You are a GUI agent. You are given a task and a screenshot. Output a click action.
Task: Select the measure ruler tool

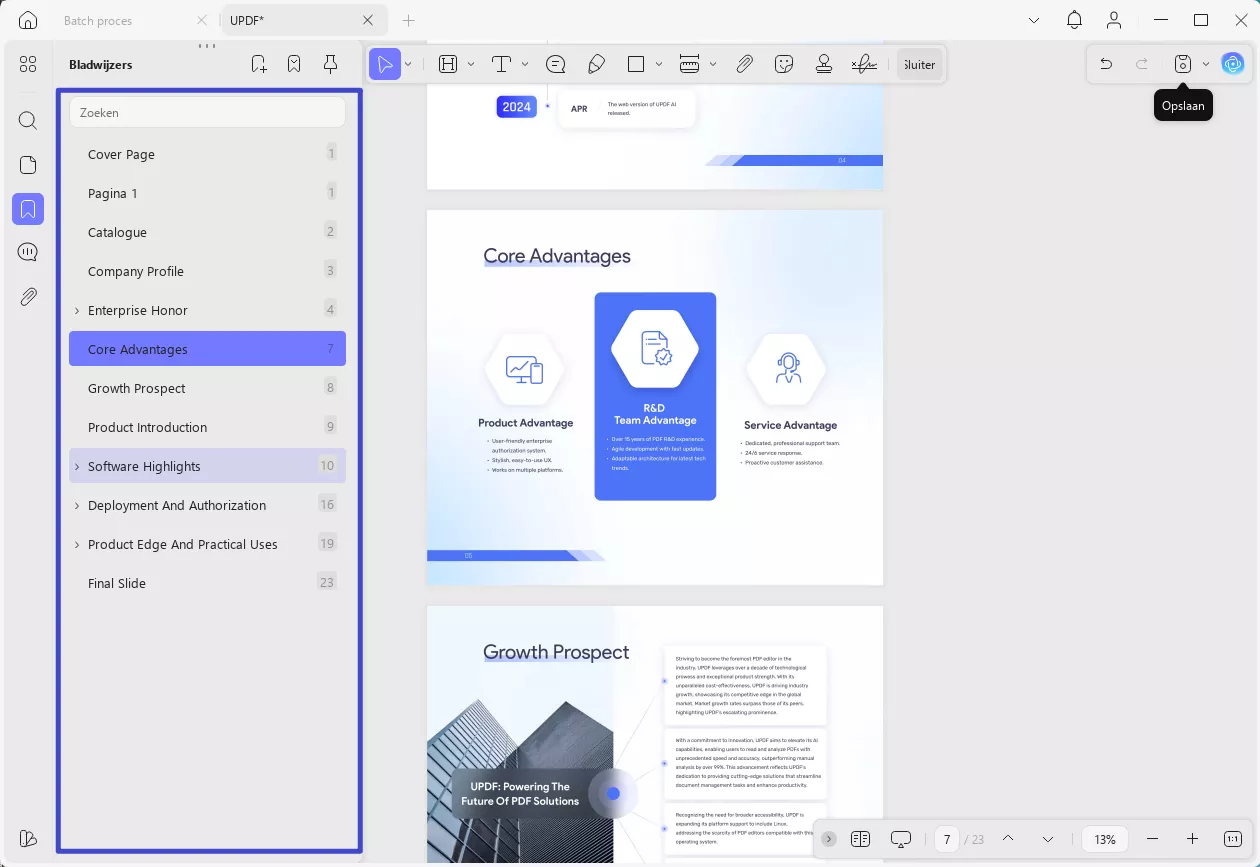(x=689, y=64)
